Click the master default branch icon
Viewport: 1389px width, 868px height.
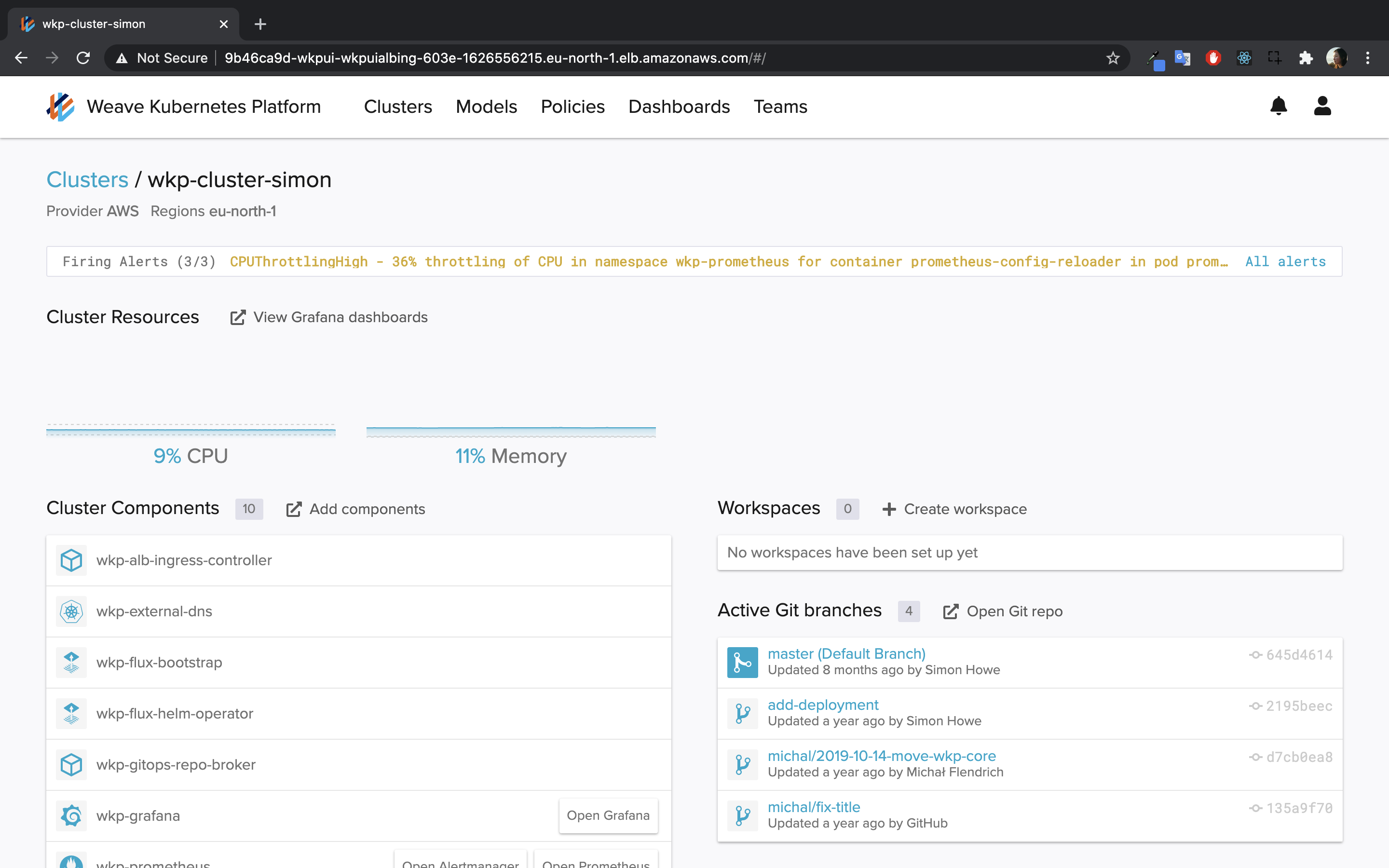point(743,663)
